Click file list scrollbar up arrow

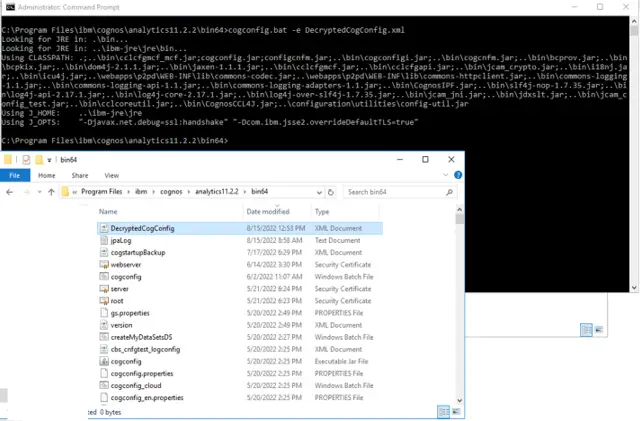(460, 210)
